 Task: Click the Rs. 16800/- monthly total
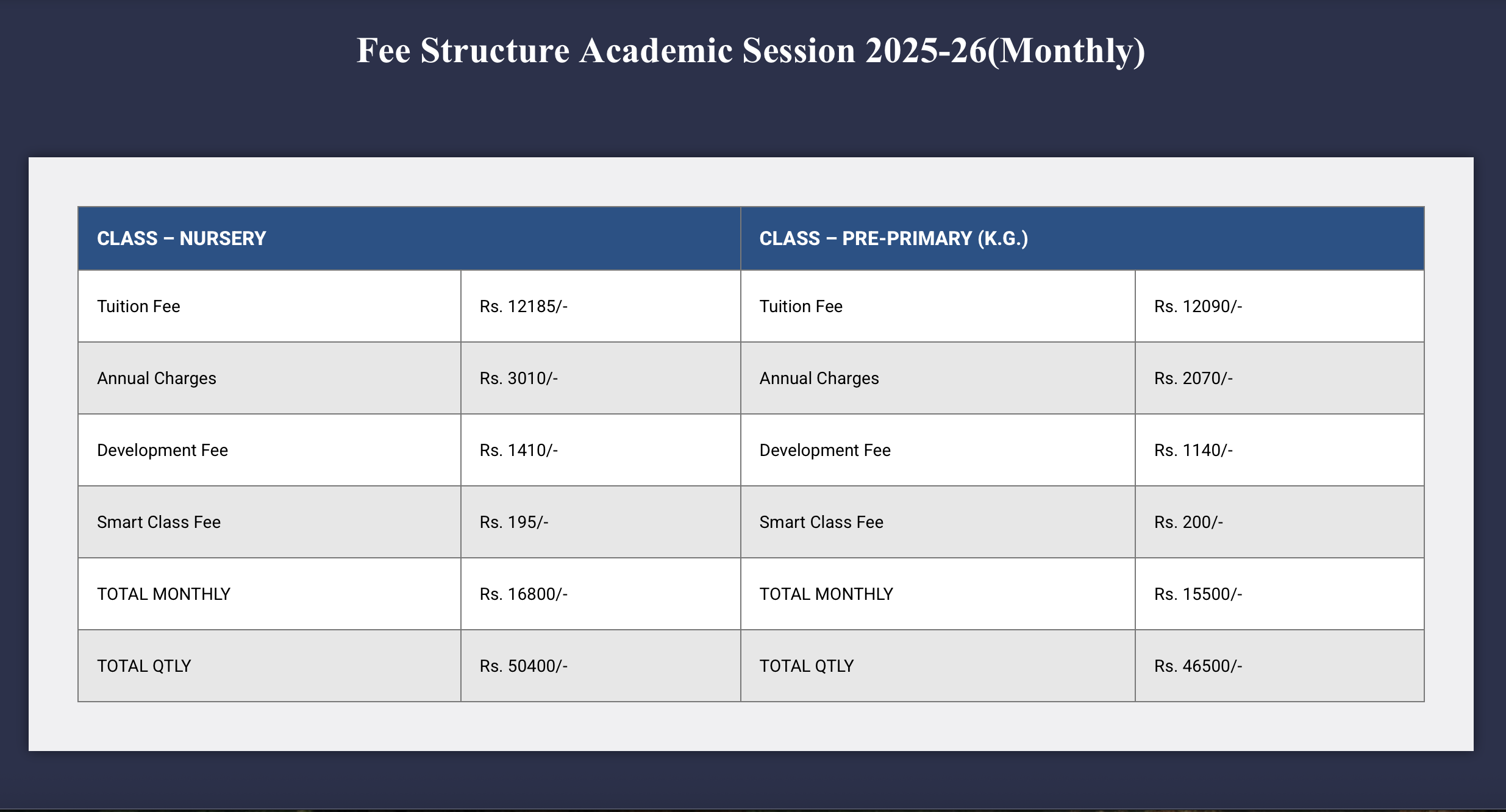524,594
